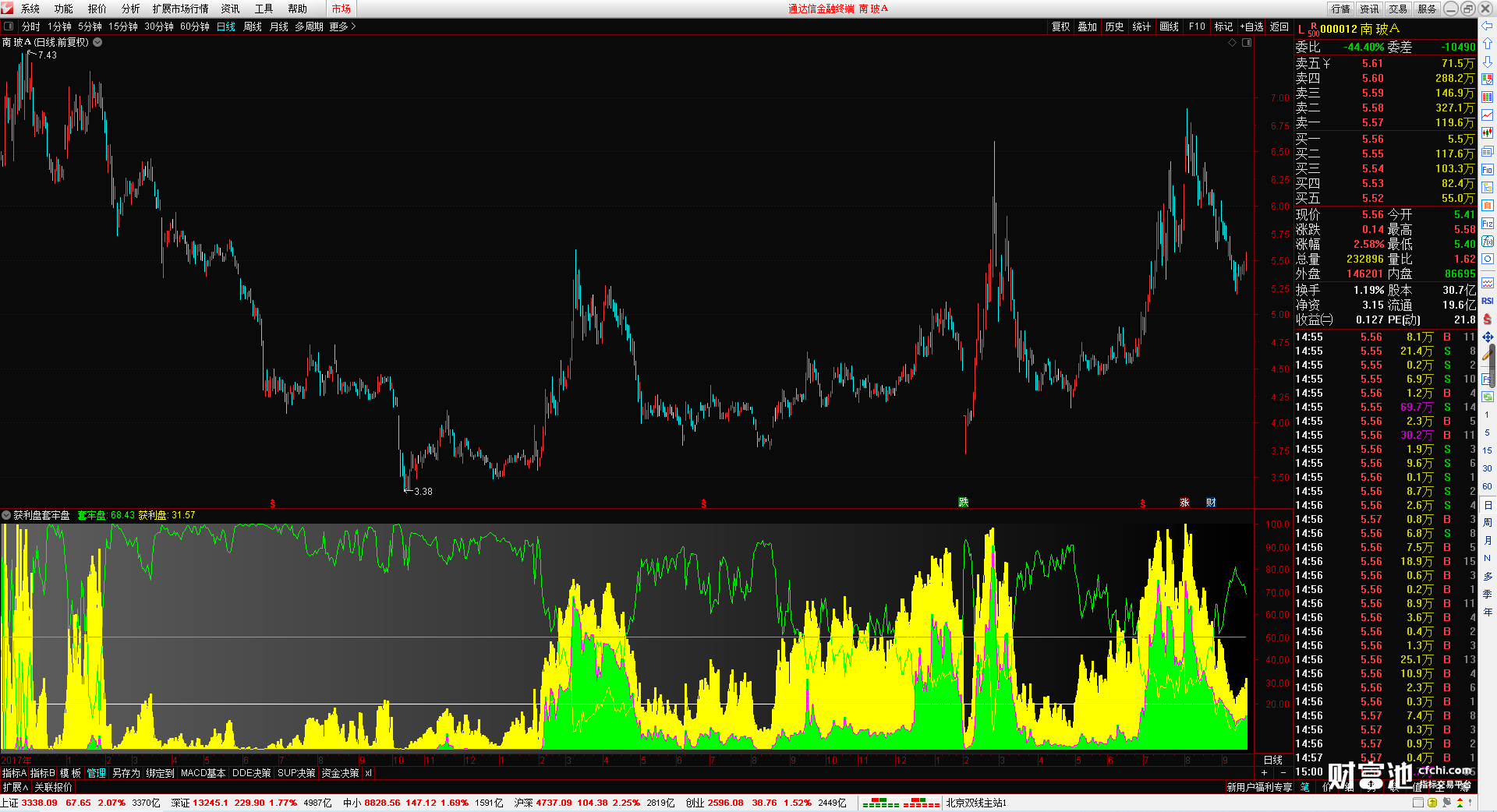Open the 复权 adjustment options

click(1060, 26)
